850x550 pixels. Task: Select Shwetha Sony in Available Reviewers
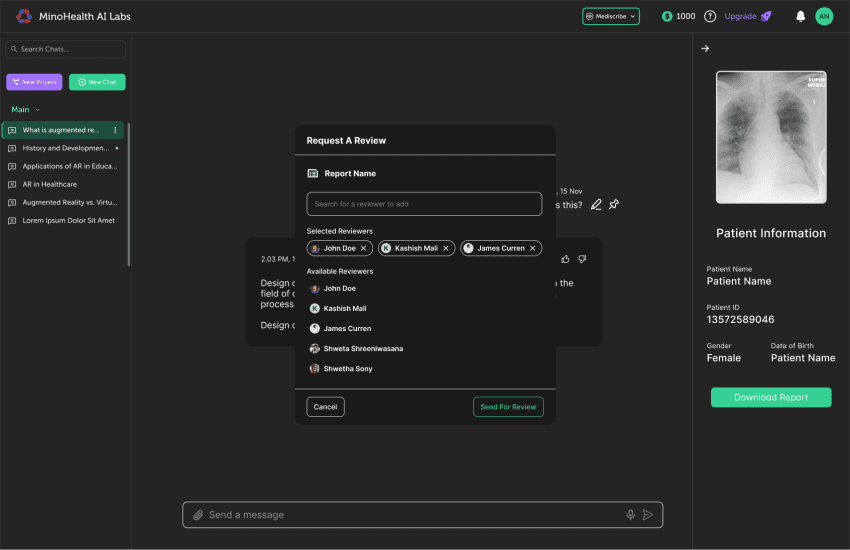click(x=341, y=368)
